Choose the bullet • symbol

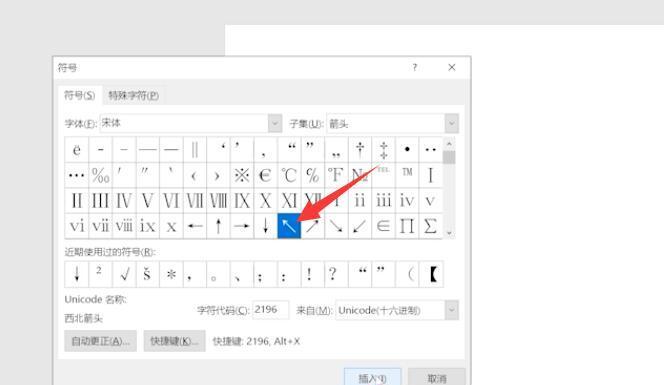coord(407,150)
